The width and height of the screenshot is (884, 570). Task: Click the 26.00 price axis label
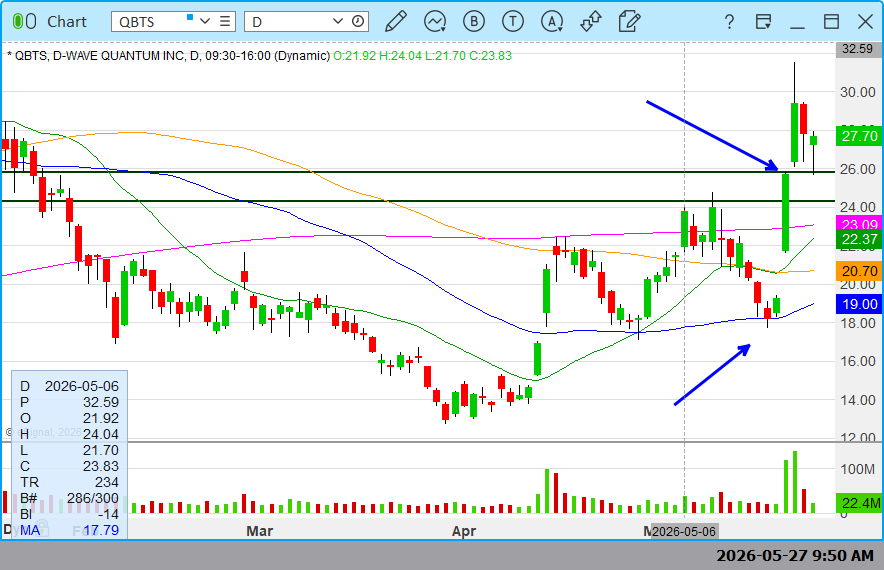pyautogui.click(x=858, y=169)
